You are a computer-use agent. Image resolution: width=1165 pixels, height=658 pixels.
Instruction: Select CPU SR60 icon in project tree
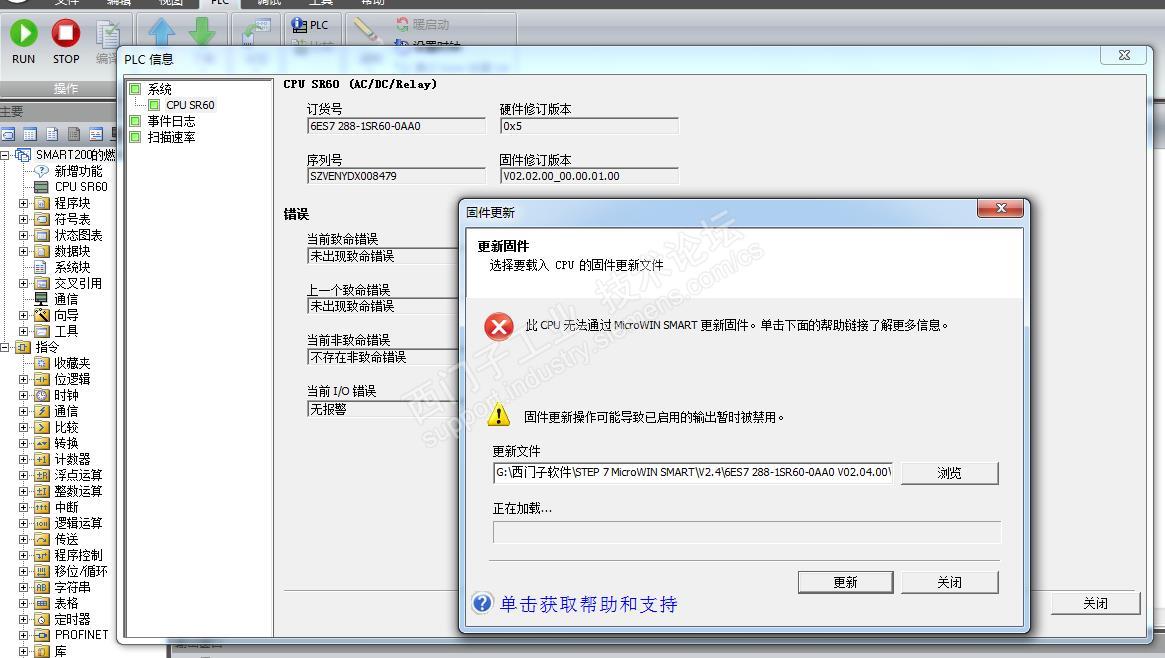(42, 187)
